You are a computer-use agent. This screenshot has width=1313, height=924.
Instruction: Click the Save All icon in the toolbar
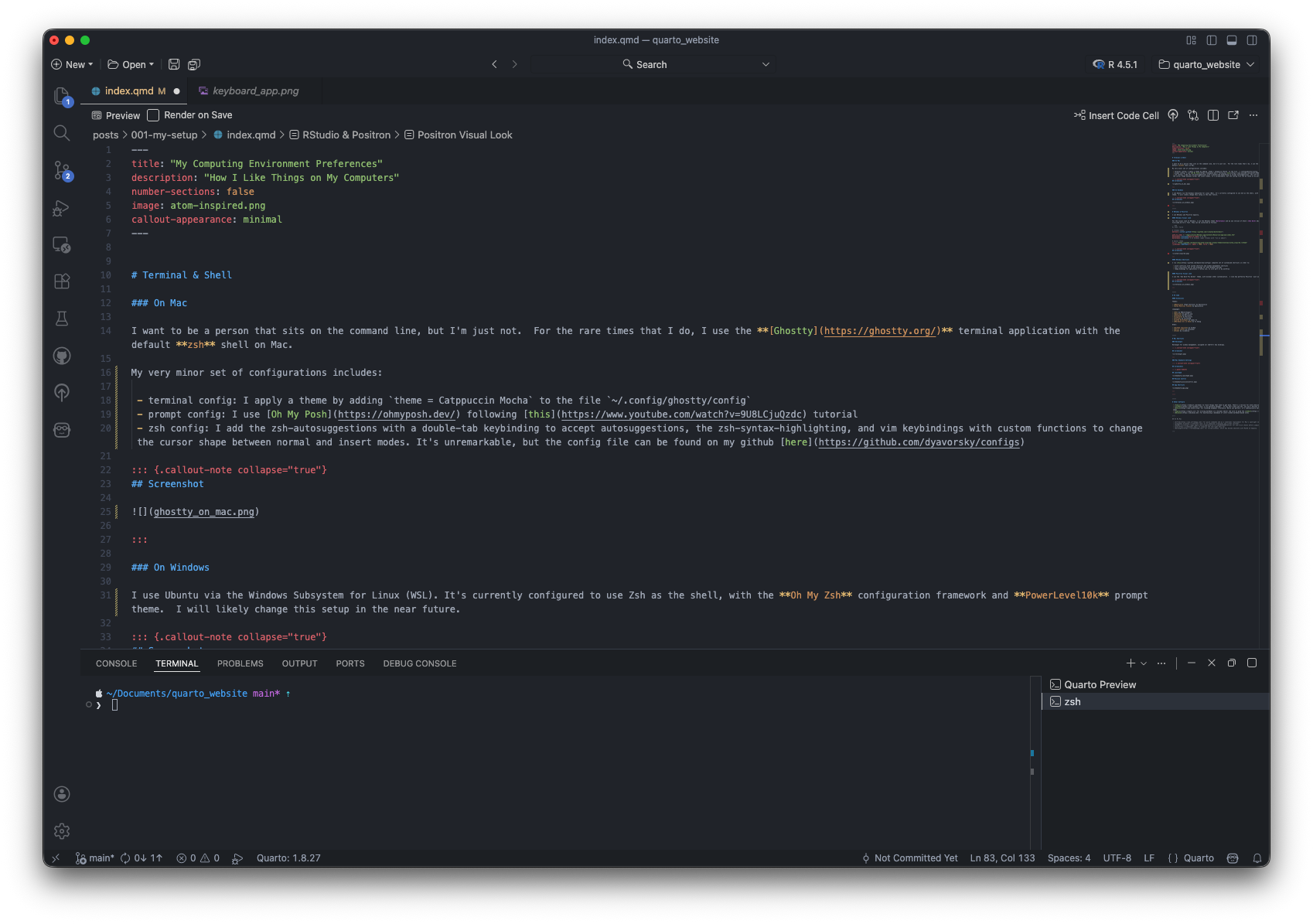click(x=194, y=65)
